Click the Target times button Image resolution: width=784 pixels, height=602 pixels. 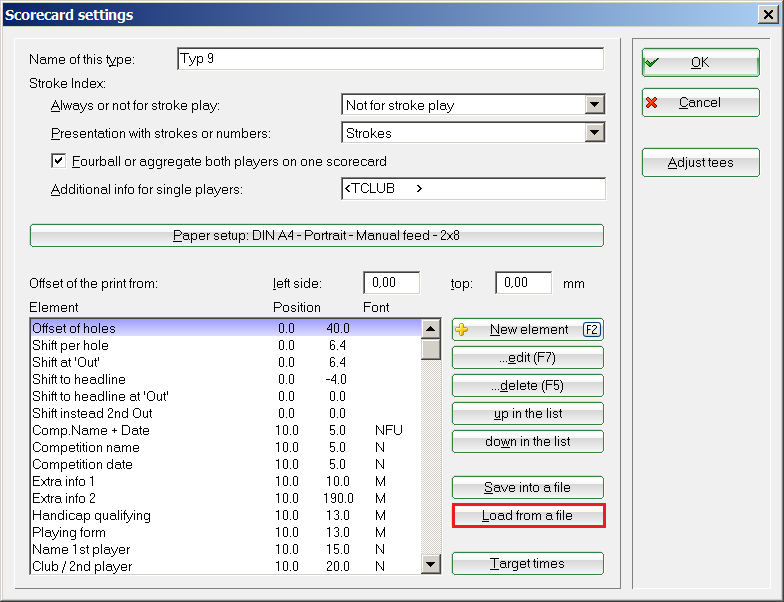[x=527, y=564]
